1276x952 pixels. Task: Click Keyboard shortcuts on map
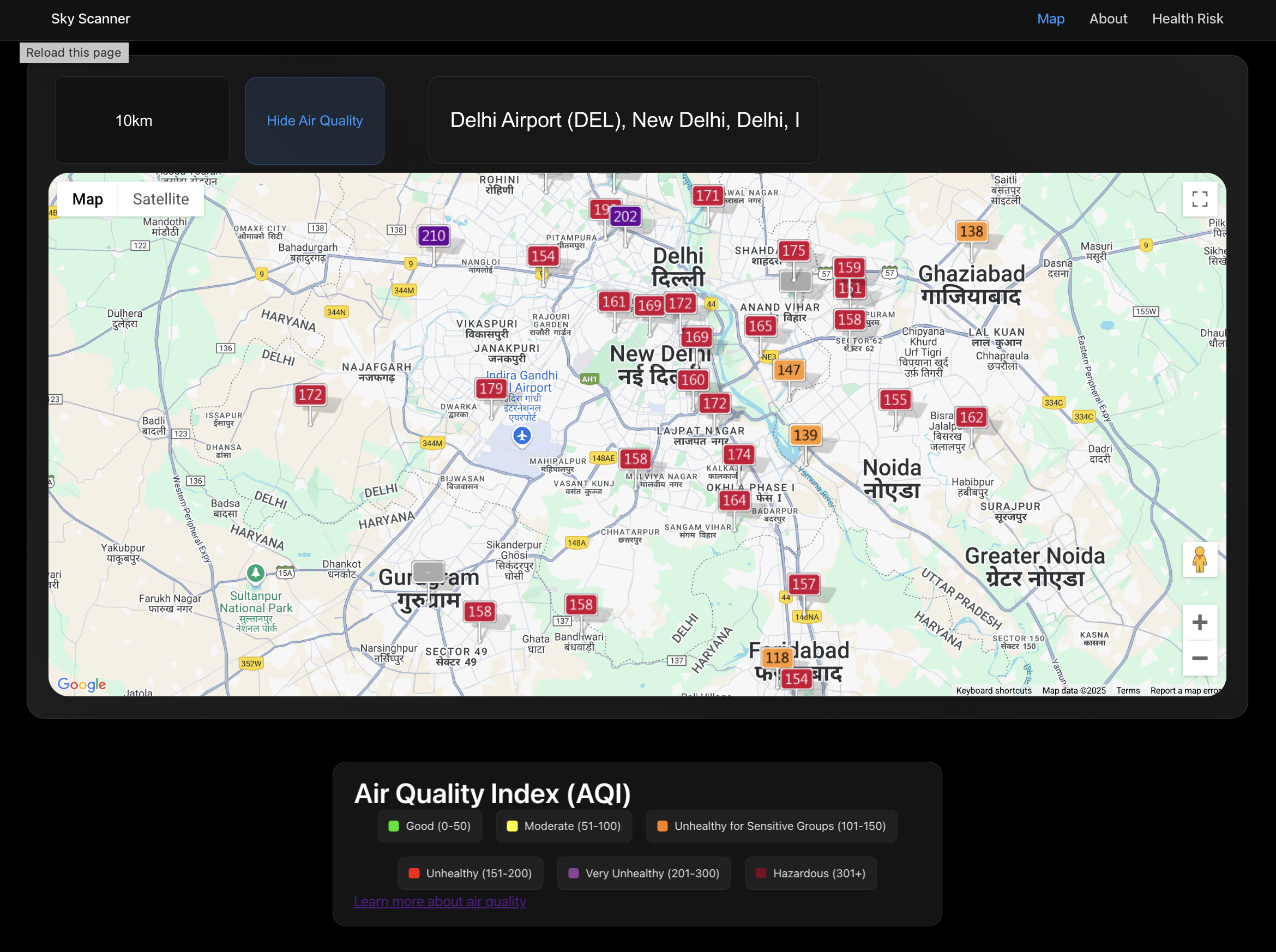click(x=994, y=690)
